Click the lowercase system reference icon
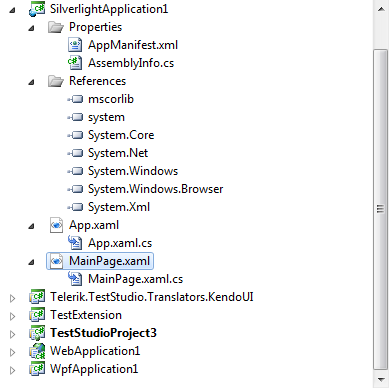This screenshot has width=389, height=388. point(75,117)
